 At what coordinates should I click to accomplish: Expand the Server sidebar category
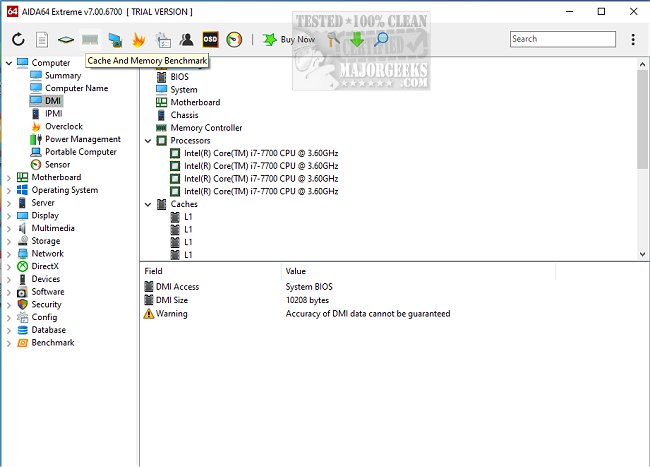pyautogui.click(x=9, y=203)
